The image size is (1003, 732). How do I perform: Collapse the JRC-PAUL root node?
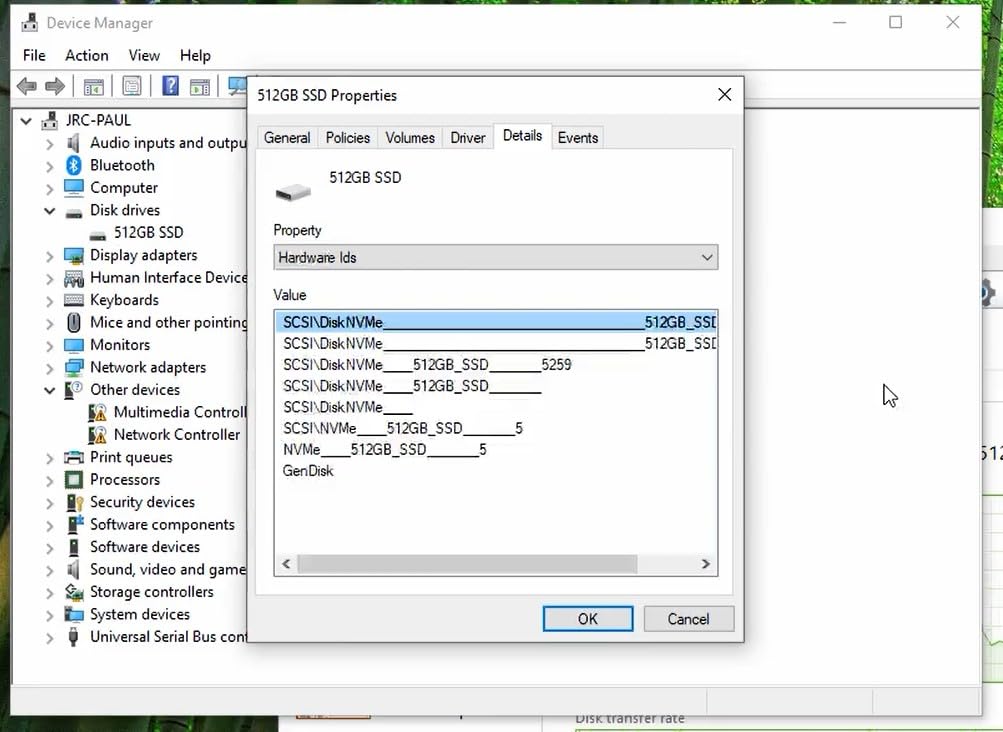[x=26, y=120]
